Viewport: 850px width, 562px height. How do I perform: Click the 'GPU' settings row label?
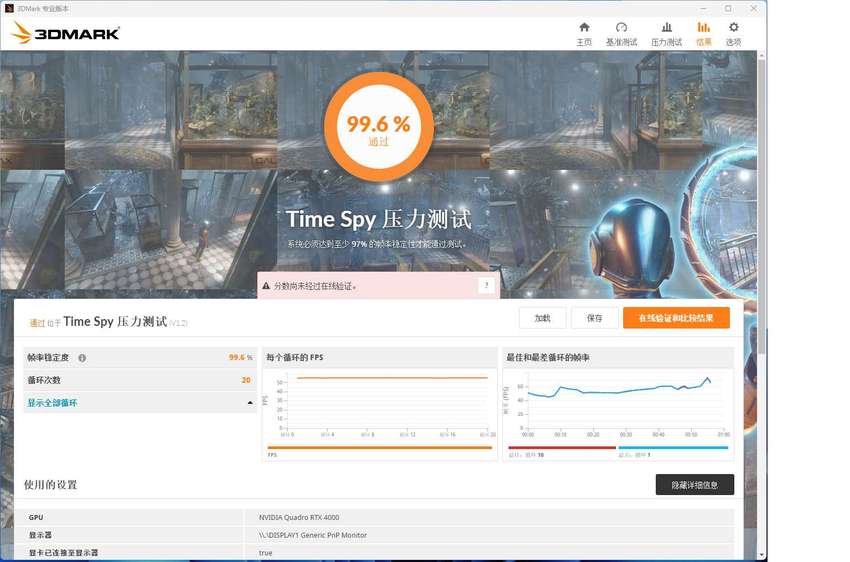36,518
